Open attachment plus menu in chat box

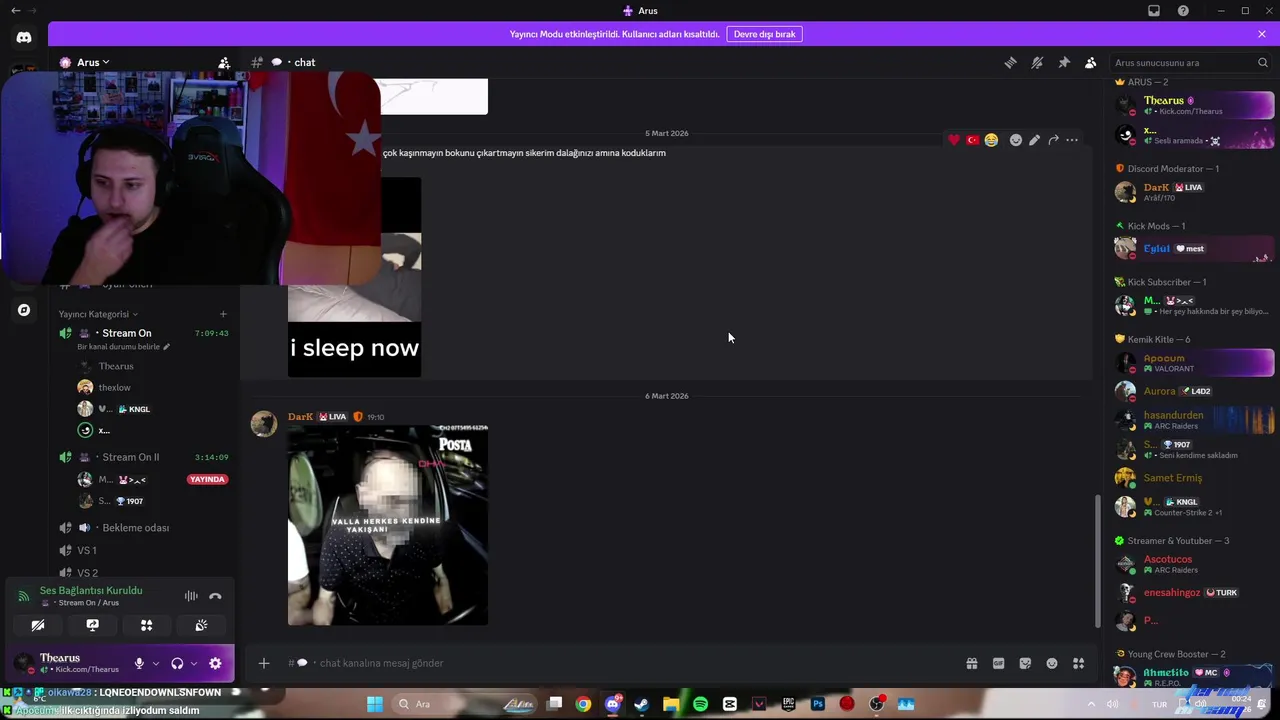(264, 663)
